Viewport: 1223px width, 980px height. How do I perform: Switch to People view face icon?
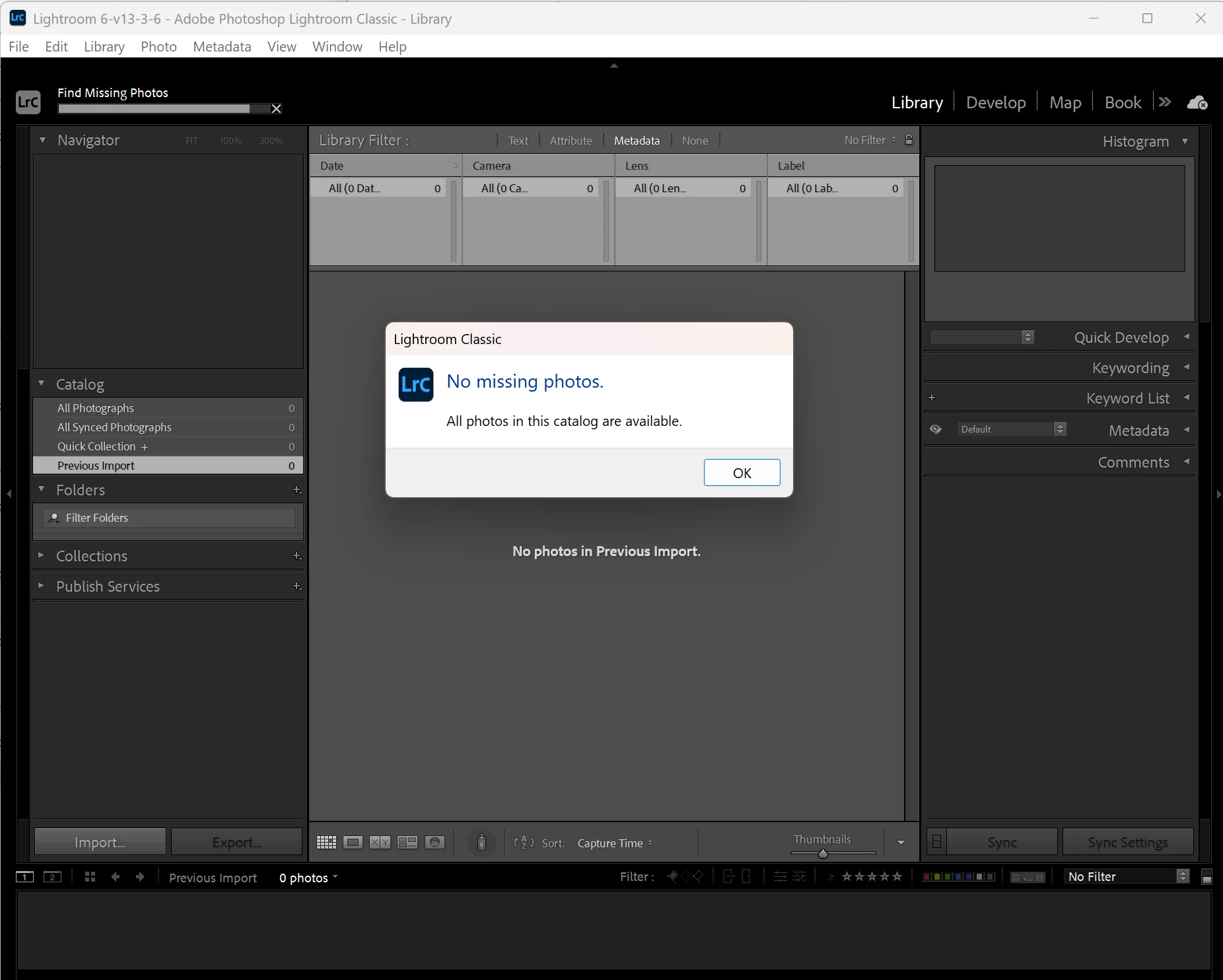(435, 842)
